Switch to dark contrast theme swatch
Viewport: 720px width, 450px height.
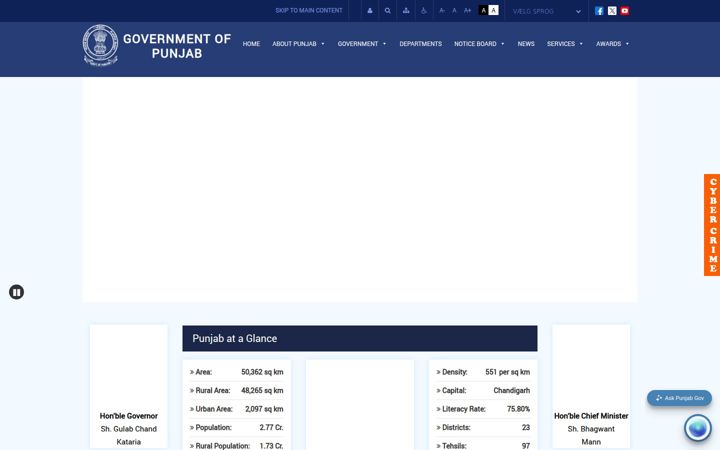483,10
